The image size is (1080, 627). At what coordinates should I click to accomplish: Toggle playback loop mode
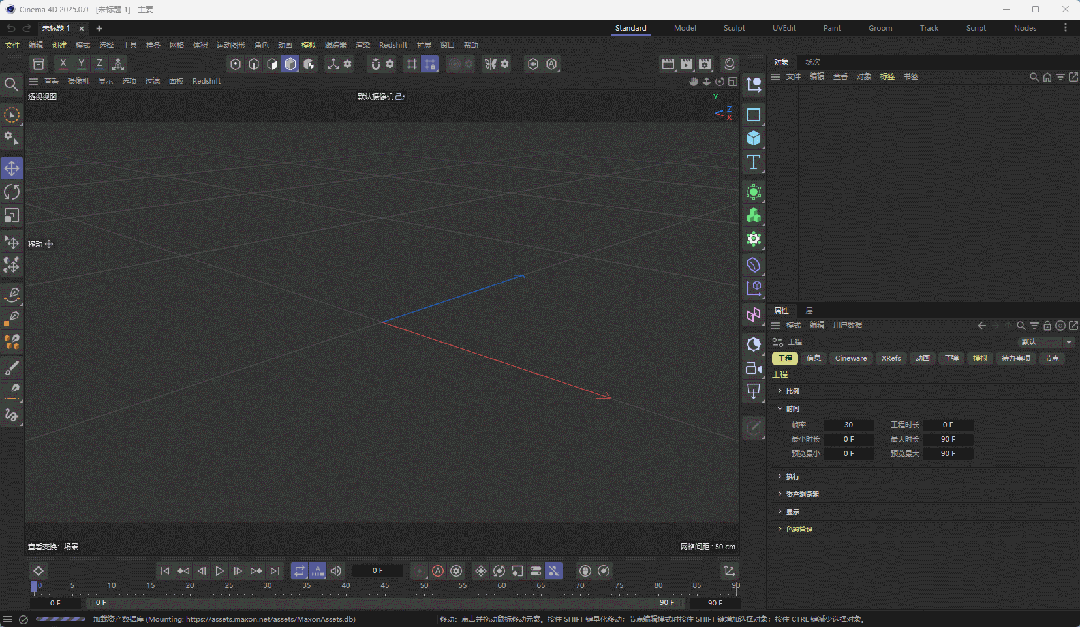299,570
